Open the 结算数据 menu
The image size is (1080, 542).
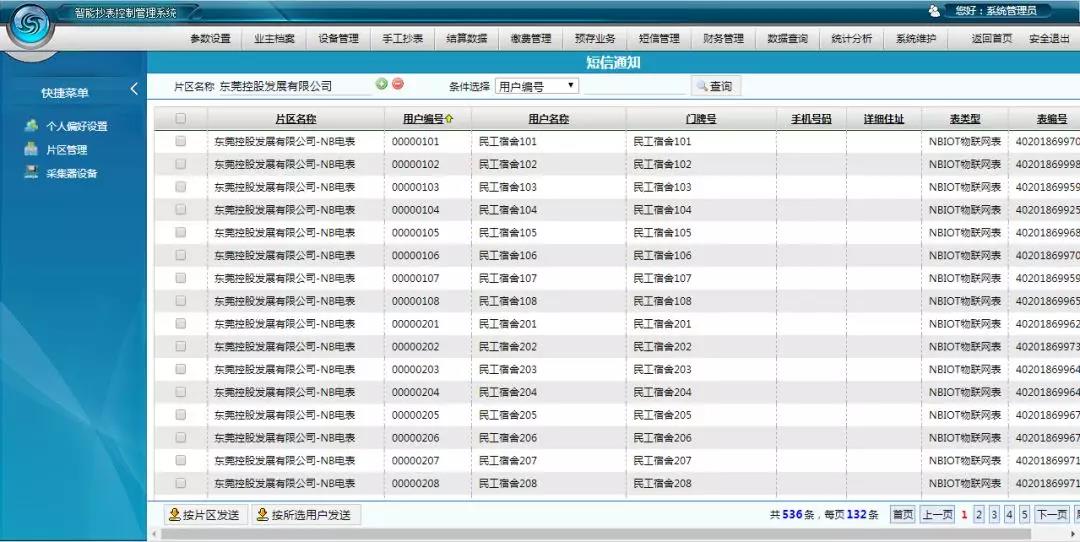click(x=466, y=39)
